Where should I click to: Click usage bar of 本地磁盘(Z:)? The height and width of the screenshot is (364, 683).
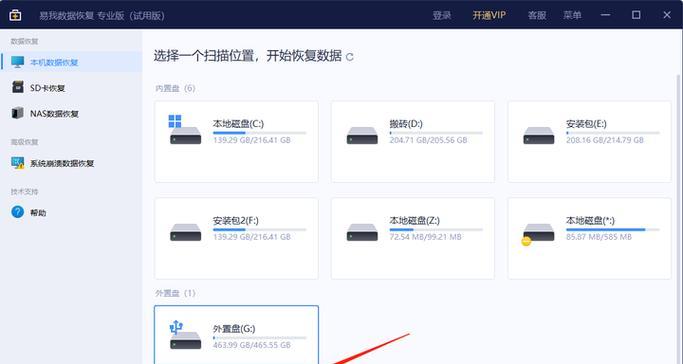point(436,229)
